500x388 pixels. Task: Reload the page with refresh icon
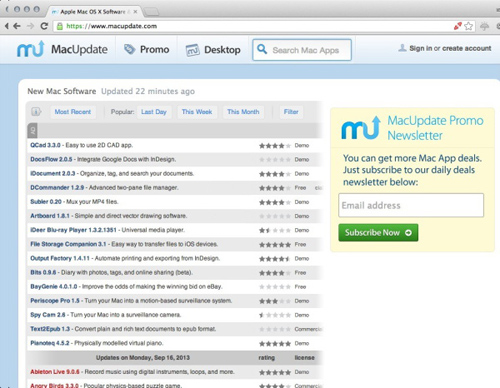[44, 26]
